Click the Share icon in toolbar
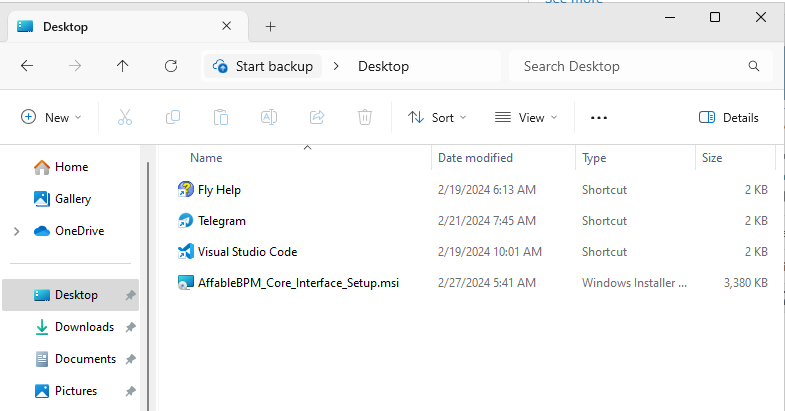Screen dimensions: 785x411 [x=317, y=117]
